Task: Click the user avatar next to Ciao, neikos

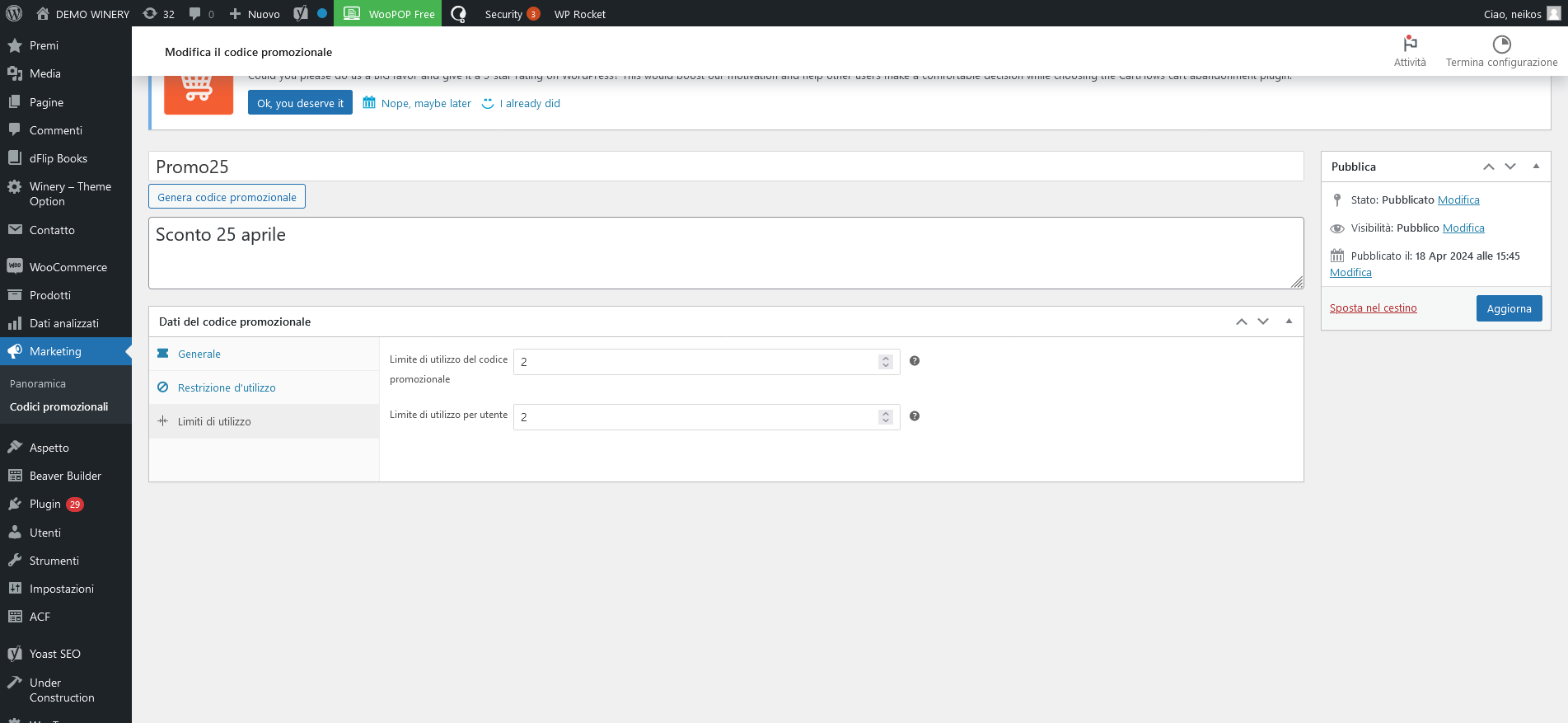Action: click(1553, 14)
